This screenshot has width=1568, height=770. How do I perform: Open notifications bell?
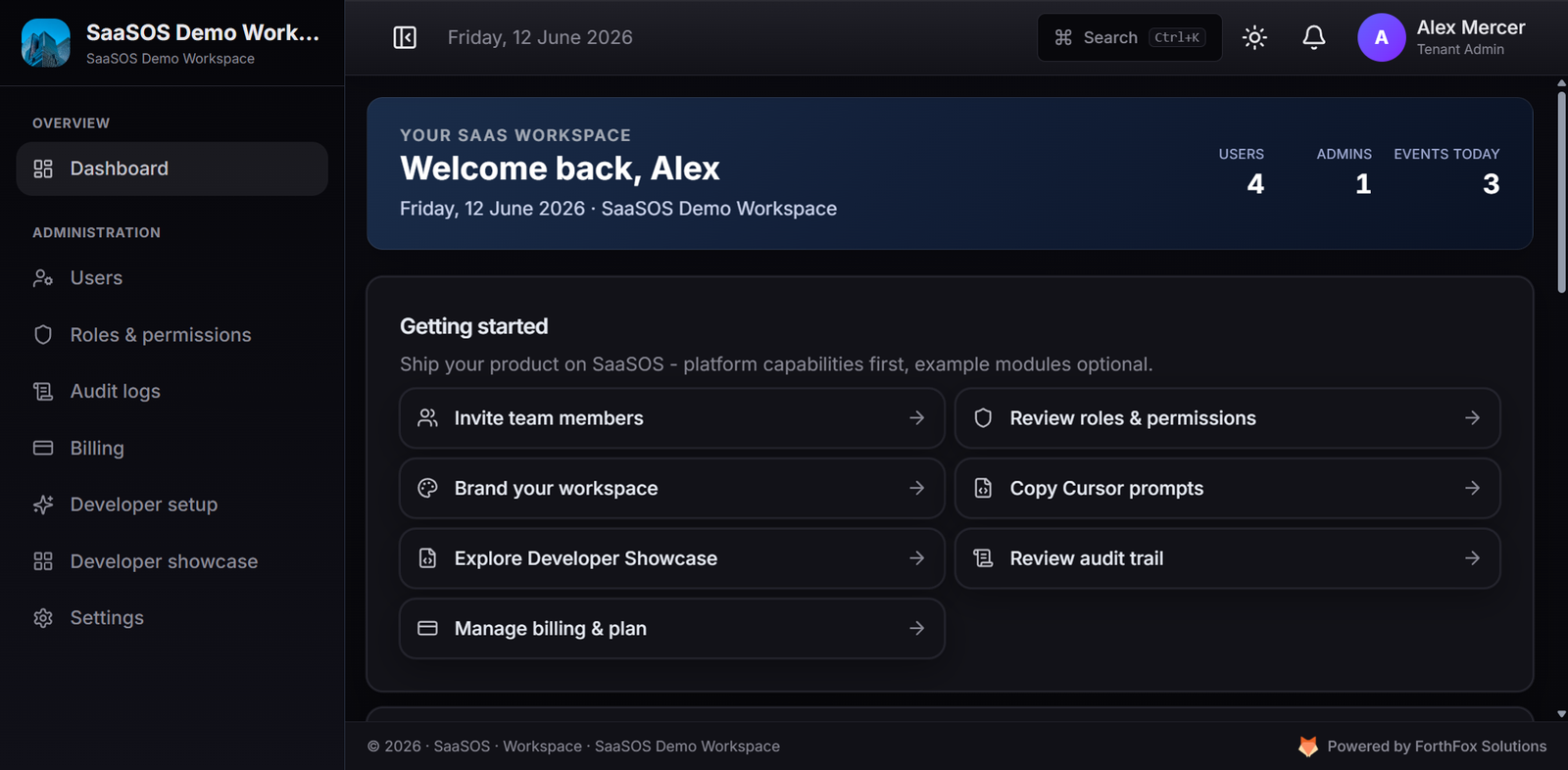tap(1313, 37)
